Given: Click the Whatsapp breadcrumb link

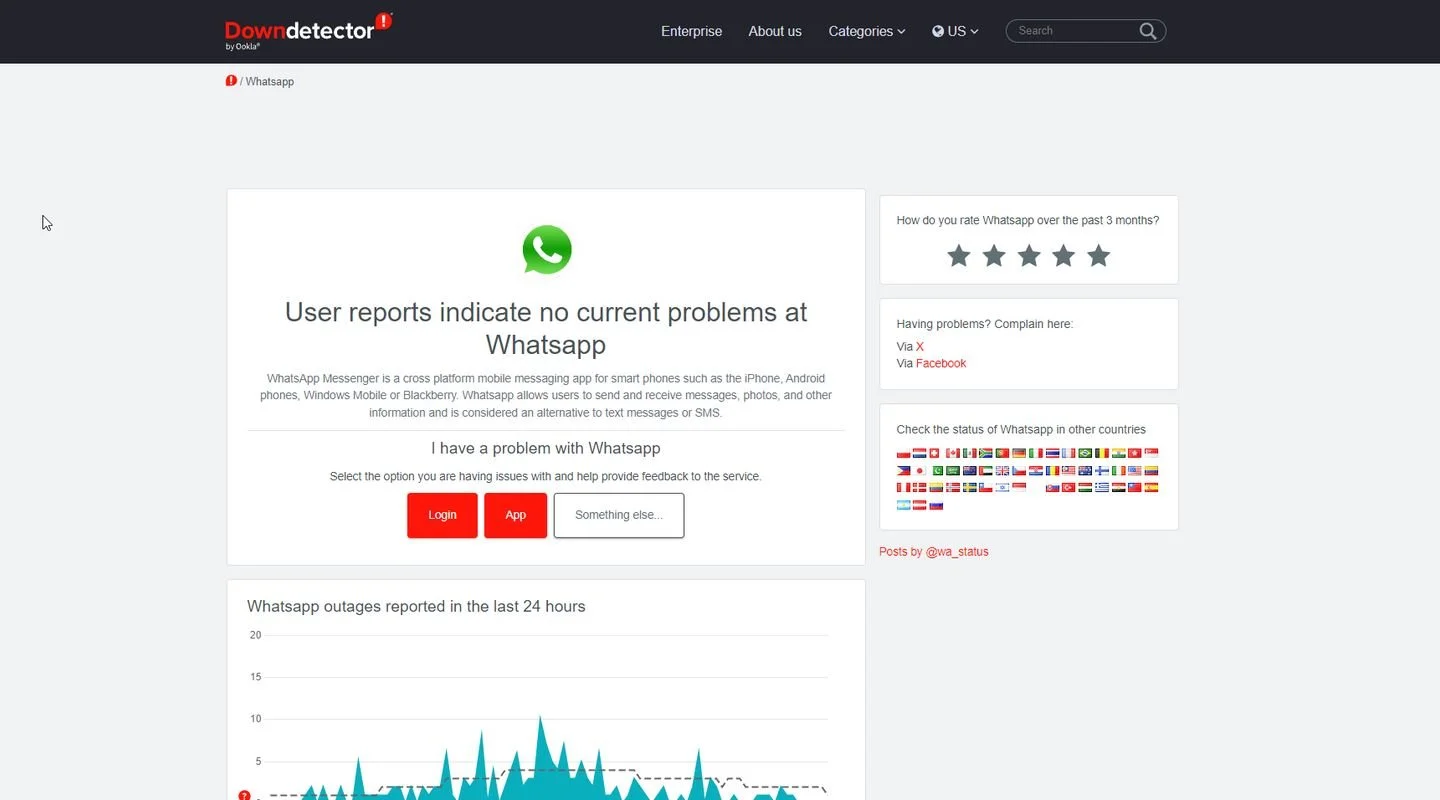Looking at the screenshot, I should (270, 81).
